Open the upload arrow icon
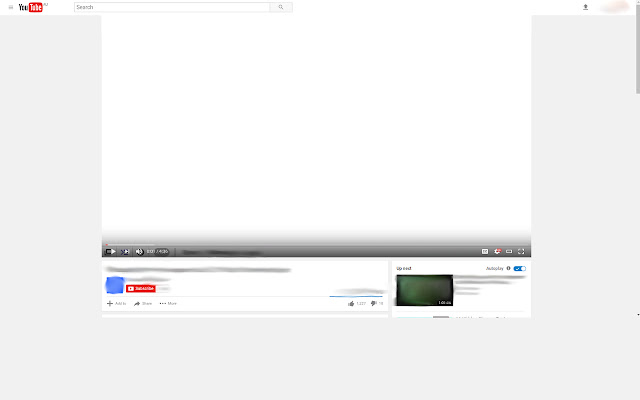Screen dimensions: 640x400 tap(585, 7)
